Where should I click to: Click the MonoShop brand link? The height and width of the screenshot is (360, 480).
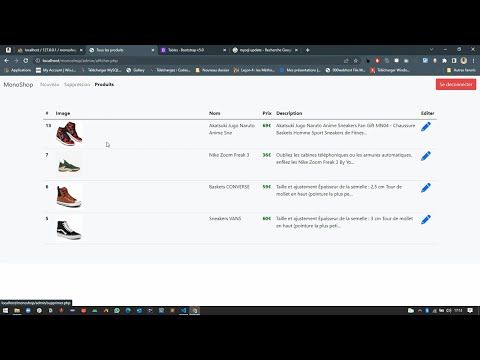tap(18, 85)
